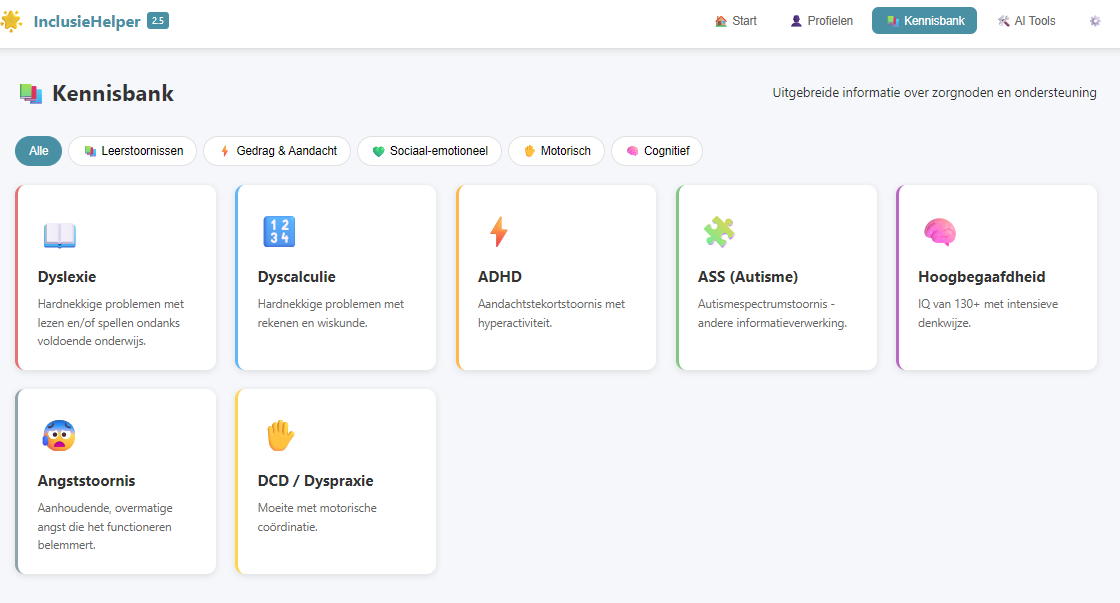The height and width of the screenshot is (603, 1120).
Task: Open the Kennisbank navigation tab
Action: (924, 21)
